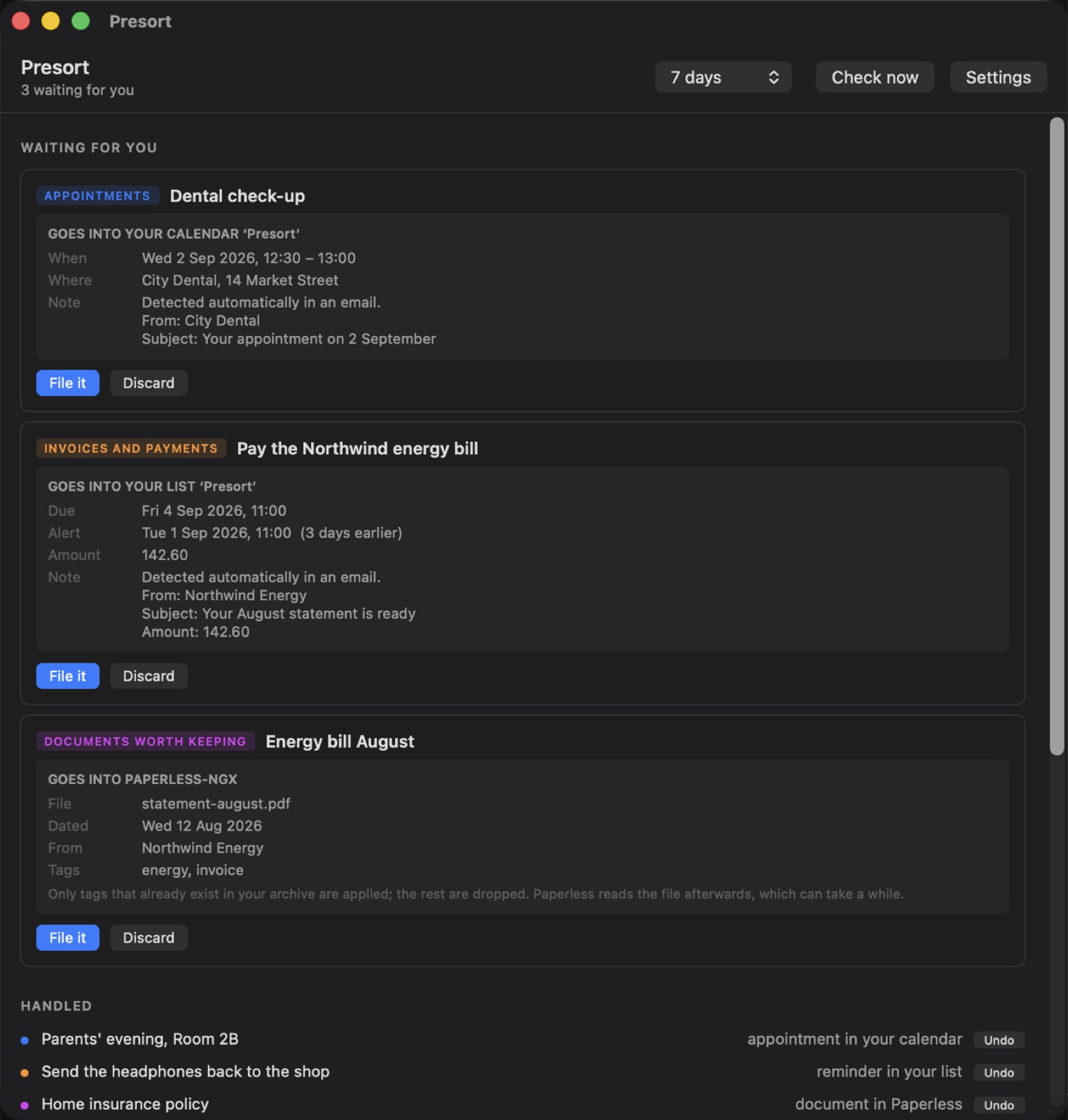Click the green zoom window button
Screen dimensions: 1068x1120
coord(81,21)
